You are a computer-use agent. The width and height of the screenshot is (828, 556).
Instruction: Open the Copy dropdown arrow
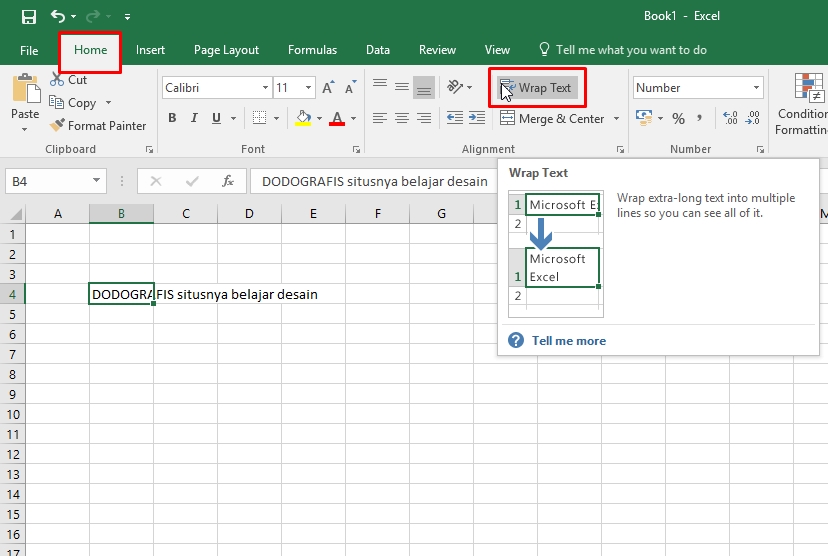click(108, 102)
